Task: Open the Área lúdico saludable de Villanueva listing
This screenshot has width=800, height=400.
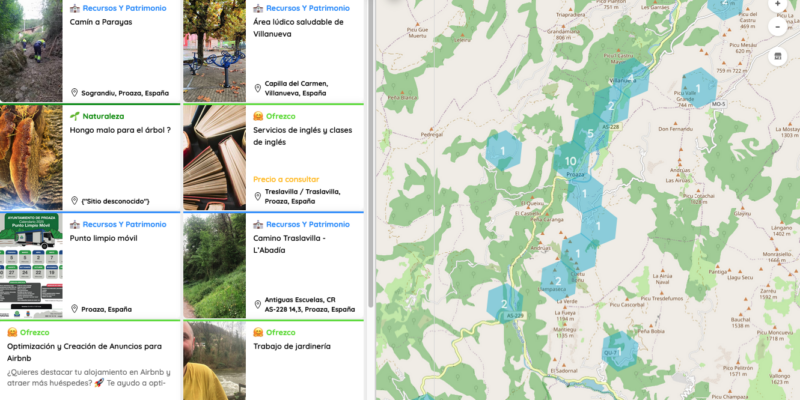Action: pos(298,28)
